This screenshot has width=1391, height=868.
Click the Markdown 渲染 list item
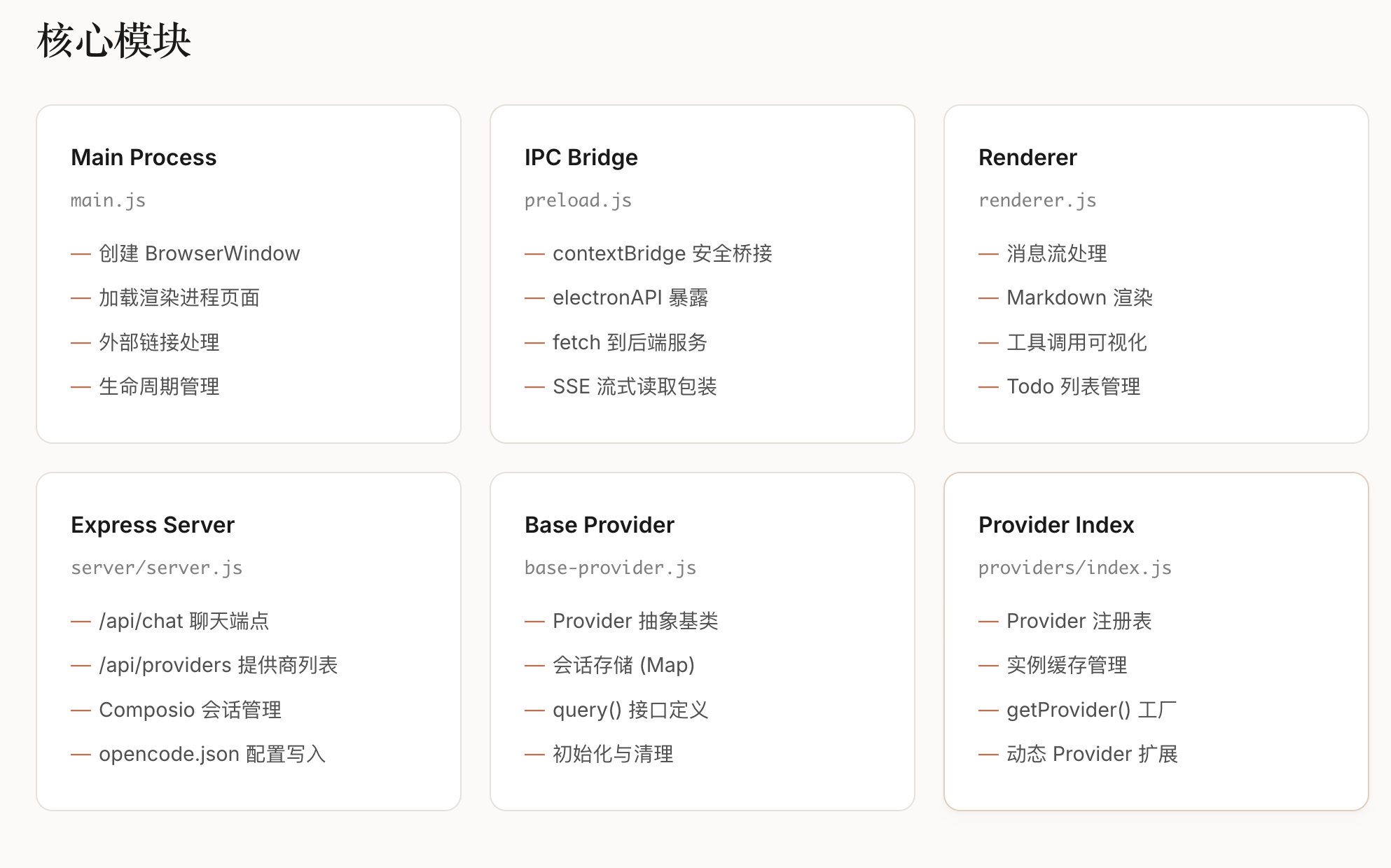point(1079,298)
